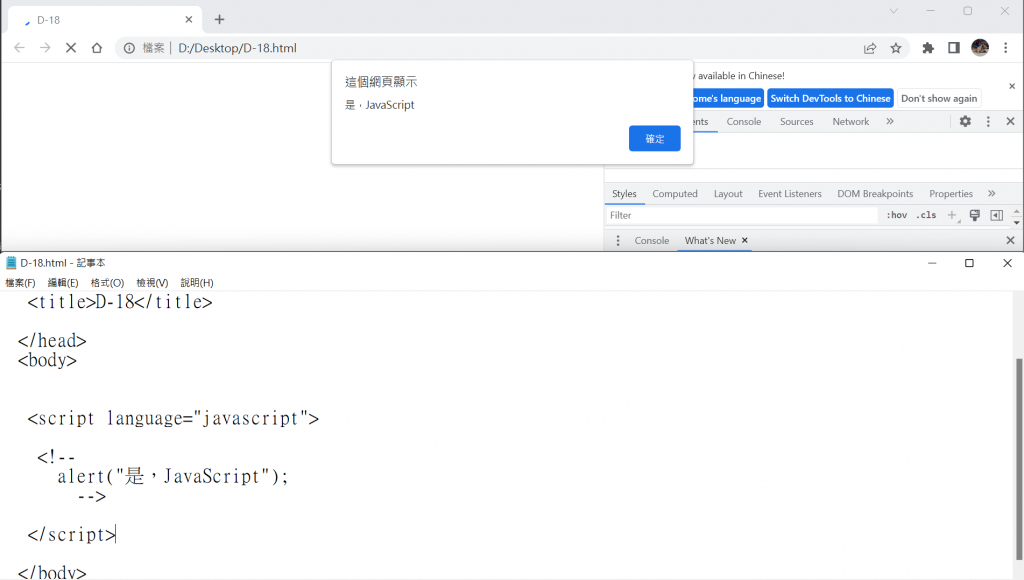Click the closing </script> tag line
The image size is (1024, 580).
pyautogui.click(x=71, y=534)
